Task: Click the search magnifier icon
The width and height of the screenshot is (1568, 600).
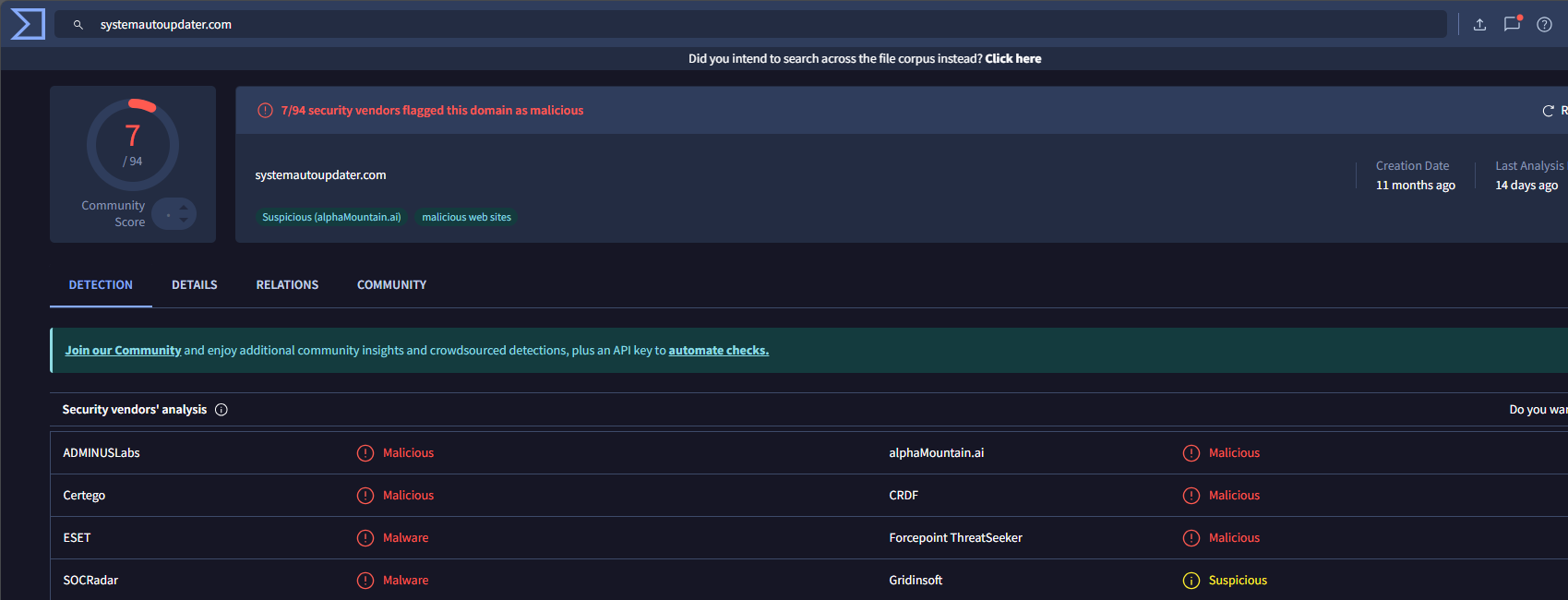Action: point(78,25)
